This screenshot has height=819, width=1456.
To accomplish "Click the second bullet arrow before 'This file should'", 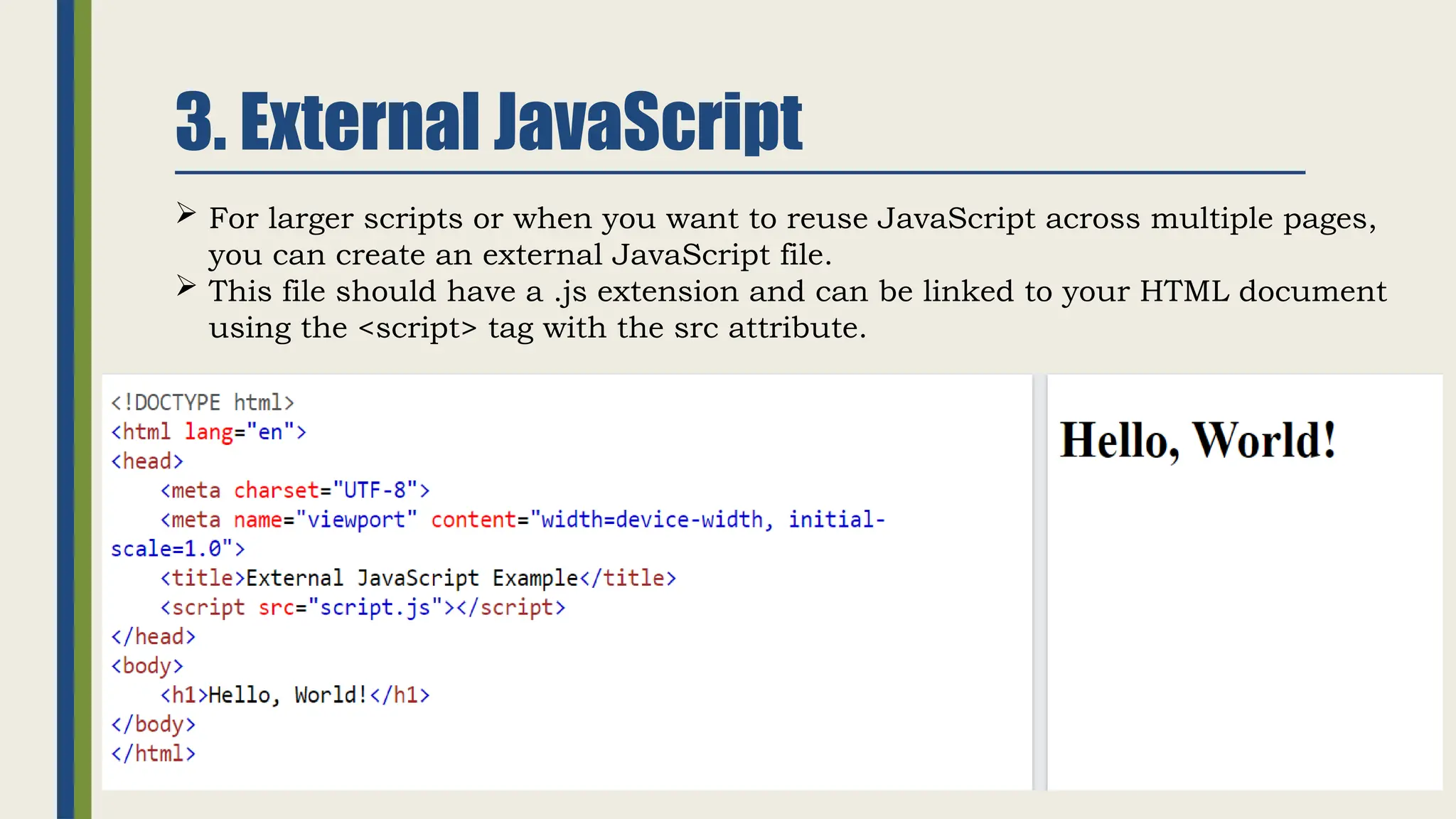I will (186, 286).
